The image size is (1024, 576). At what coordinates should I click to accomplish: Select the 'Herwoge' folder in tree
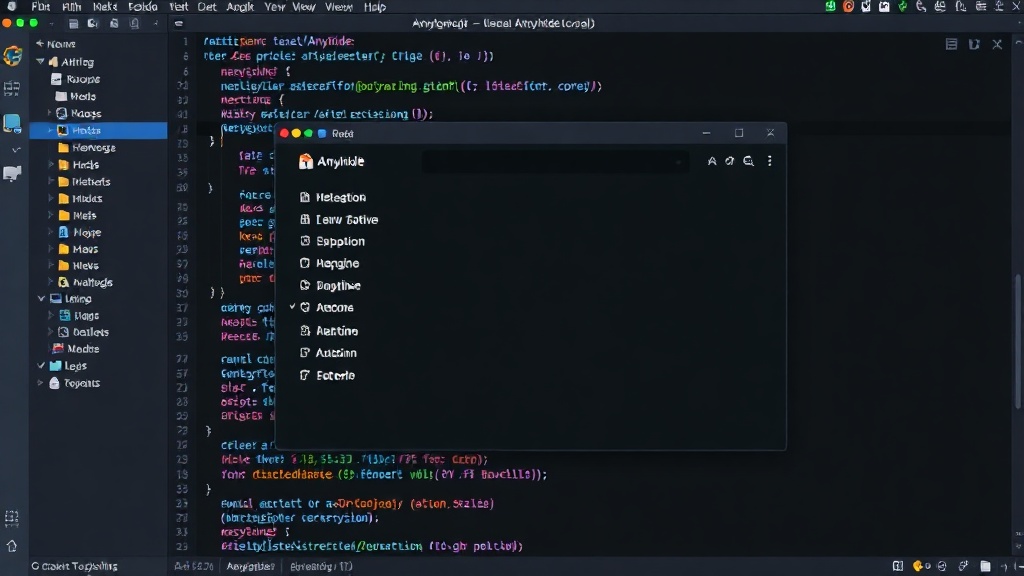87,148
